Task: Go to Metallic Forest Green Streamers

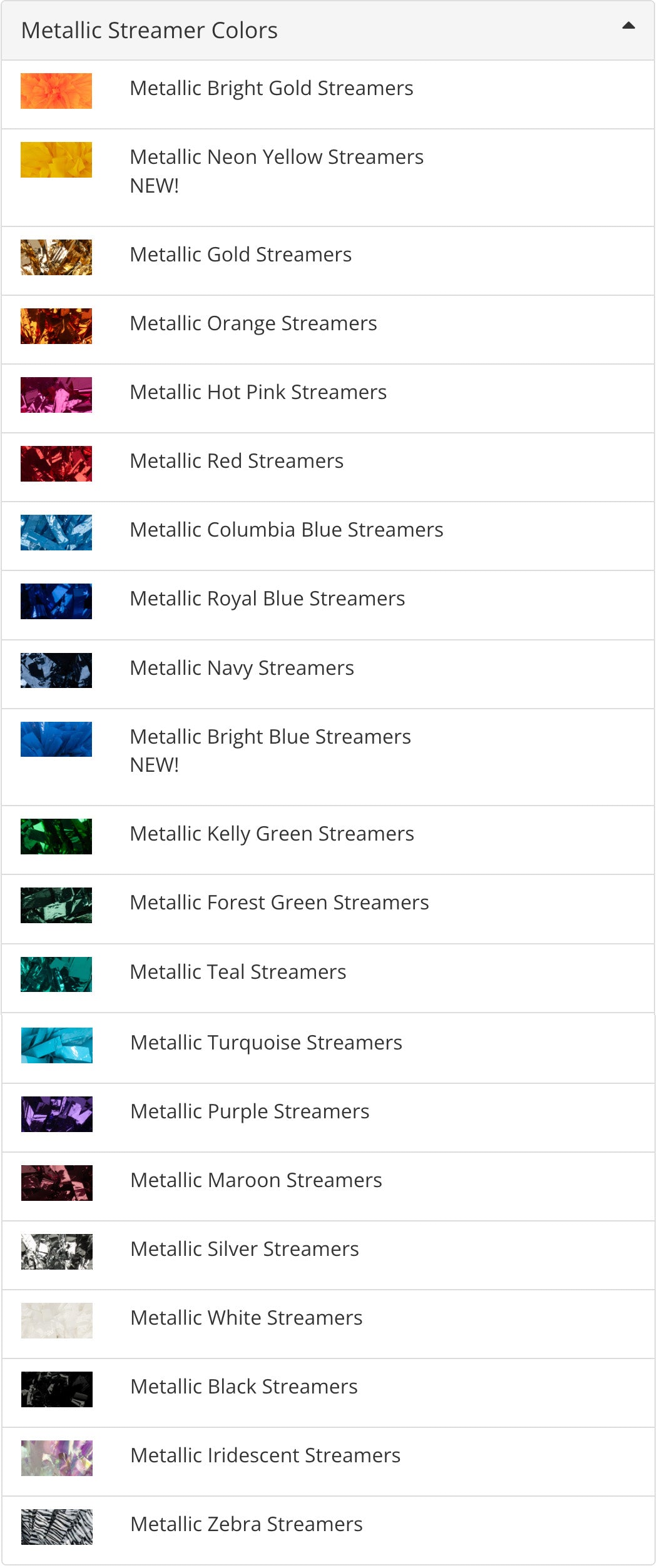Action: [279, 903]
